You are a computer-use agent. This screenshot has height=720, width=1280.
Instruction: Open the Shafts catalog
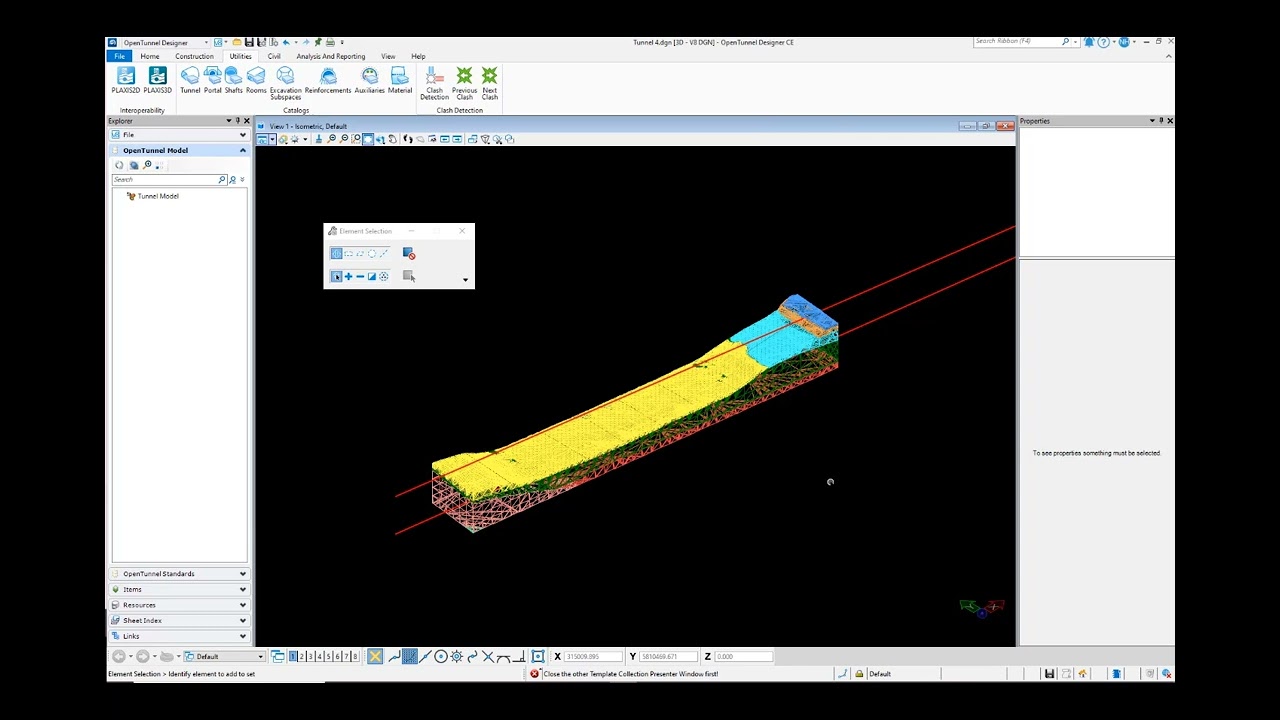click(x=233, y=82)
